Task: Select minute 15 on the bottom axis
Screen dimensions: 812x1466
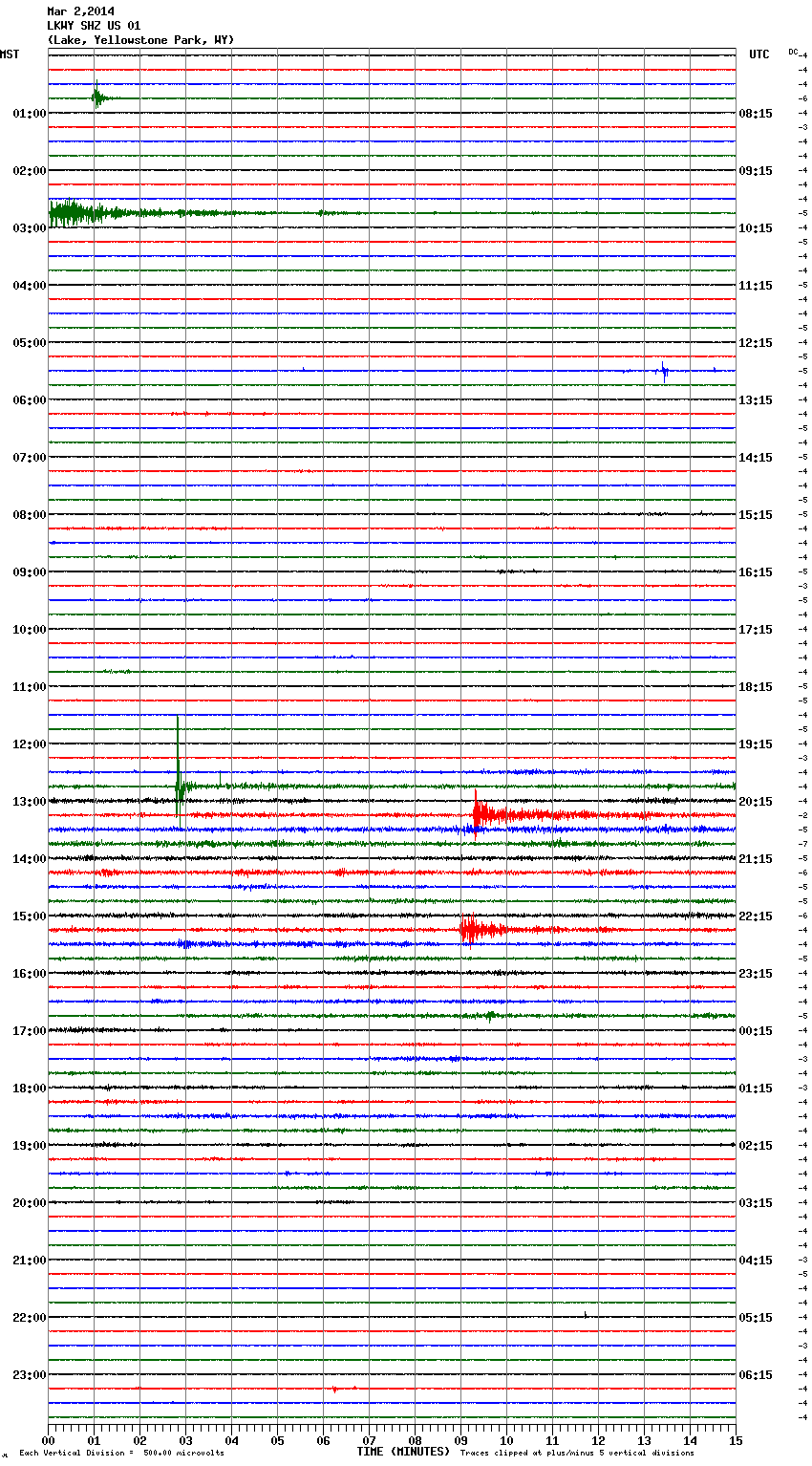Action: tap(736, 1440)
